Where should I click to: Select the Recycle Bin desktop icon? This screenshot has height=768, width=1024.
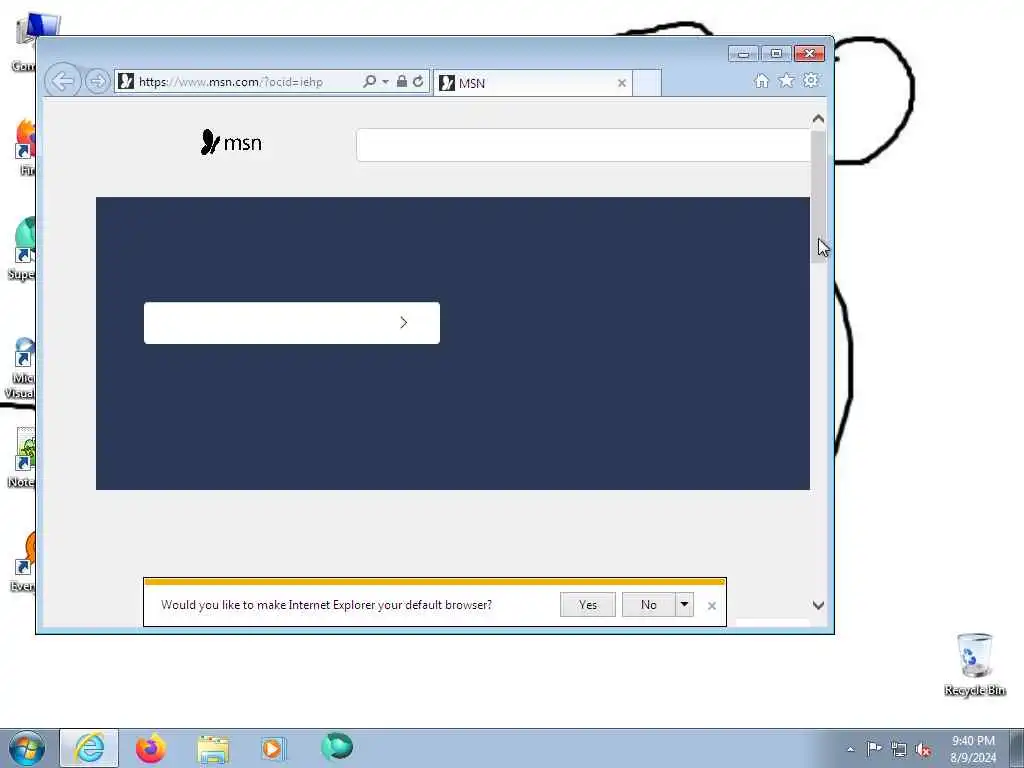[x=974, y=664]
